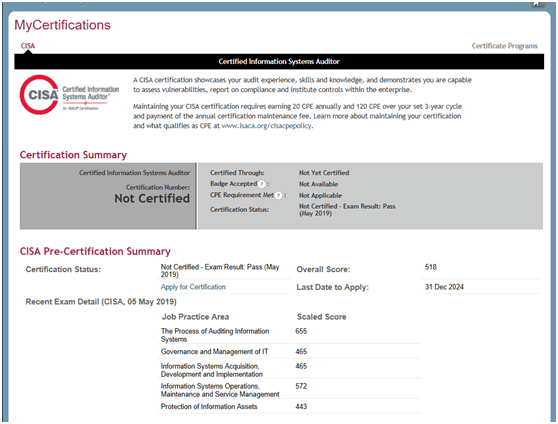This screenshot has height=424, width=558.
Task: Click the score 655
Action: pyautogui.click(x=301, y=331)
